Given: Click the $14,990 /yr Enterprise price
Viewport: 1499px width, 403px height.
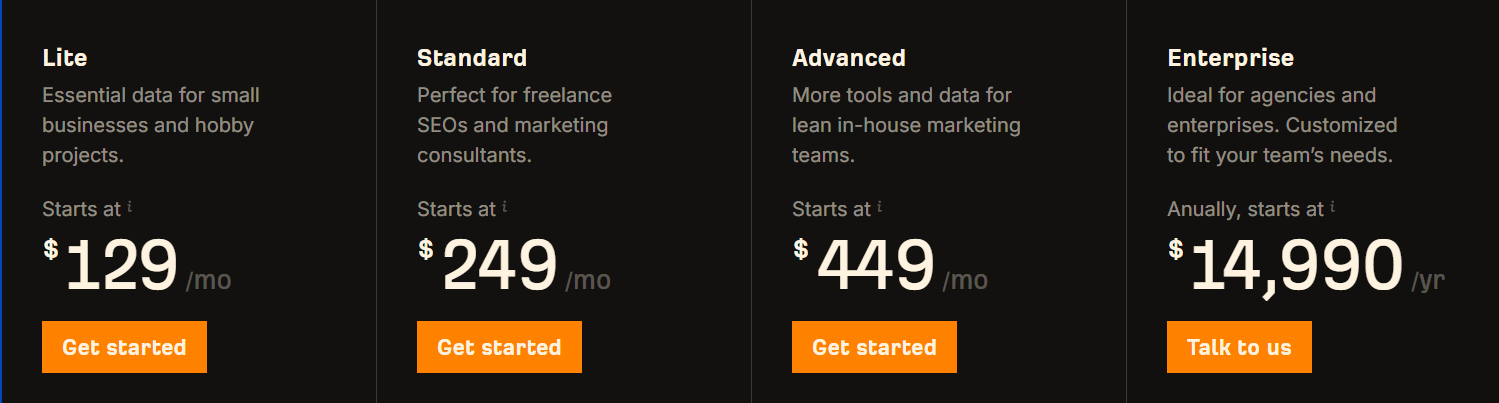Looking at the screenshot, I should 1306,267.
